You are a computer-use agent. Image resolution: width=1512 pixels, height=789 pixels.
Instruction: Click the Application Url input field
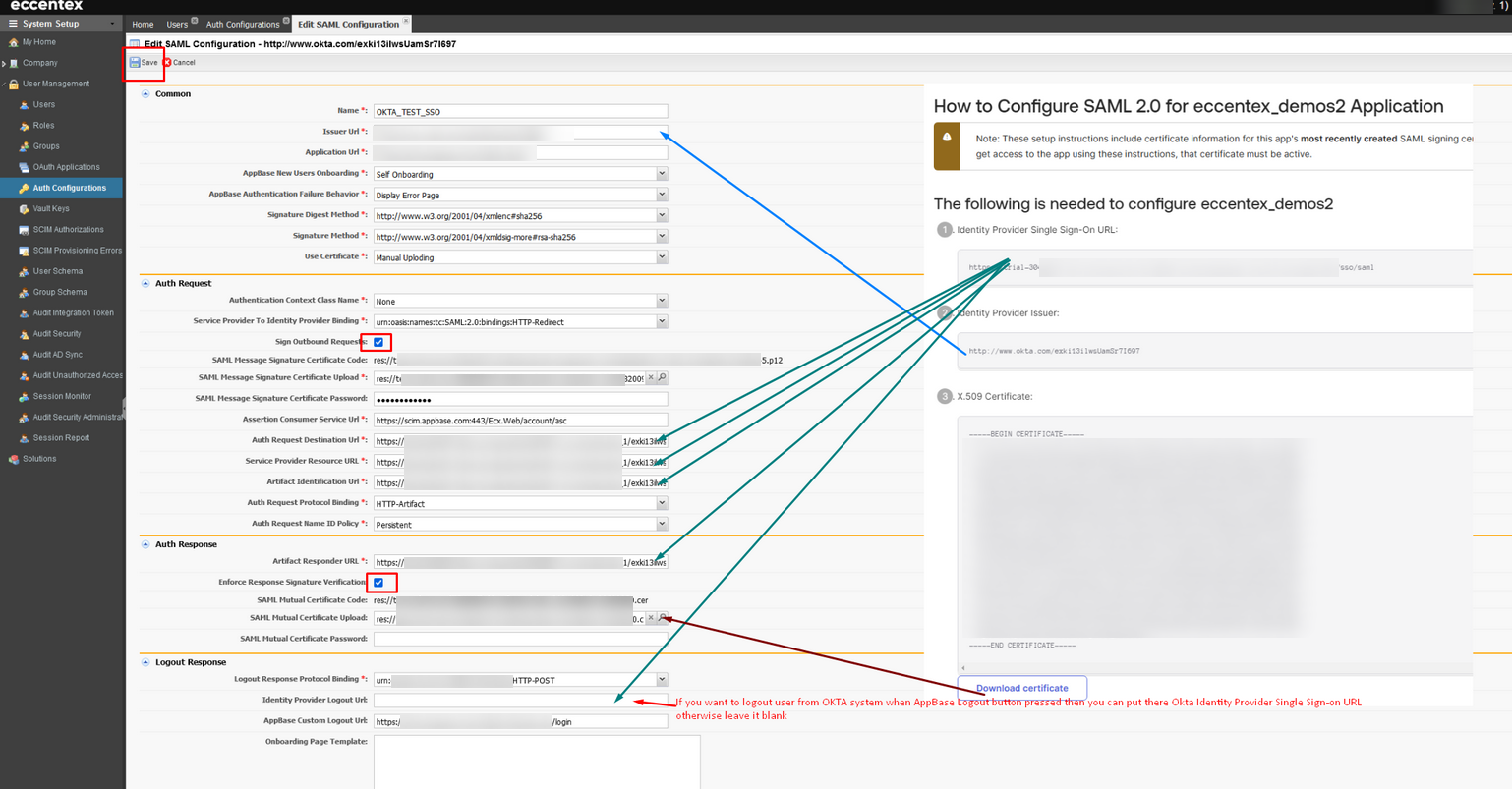click(x=520, y=152)
